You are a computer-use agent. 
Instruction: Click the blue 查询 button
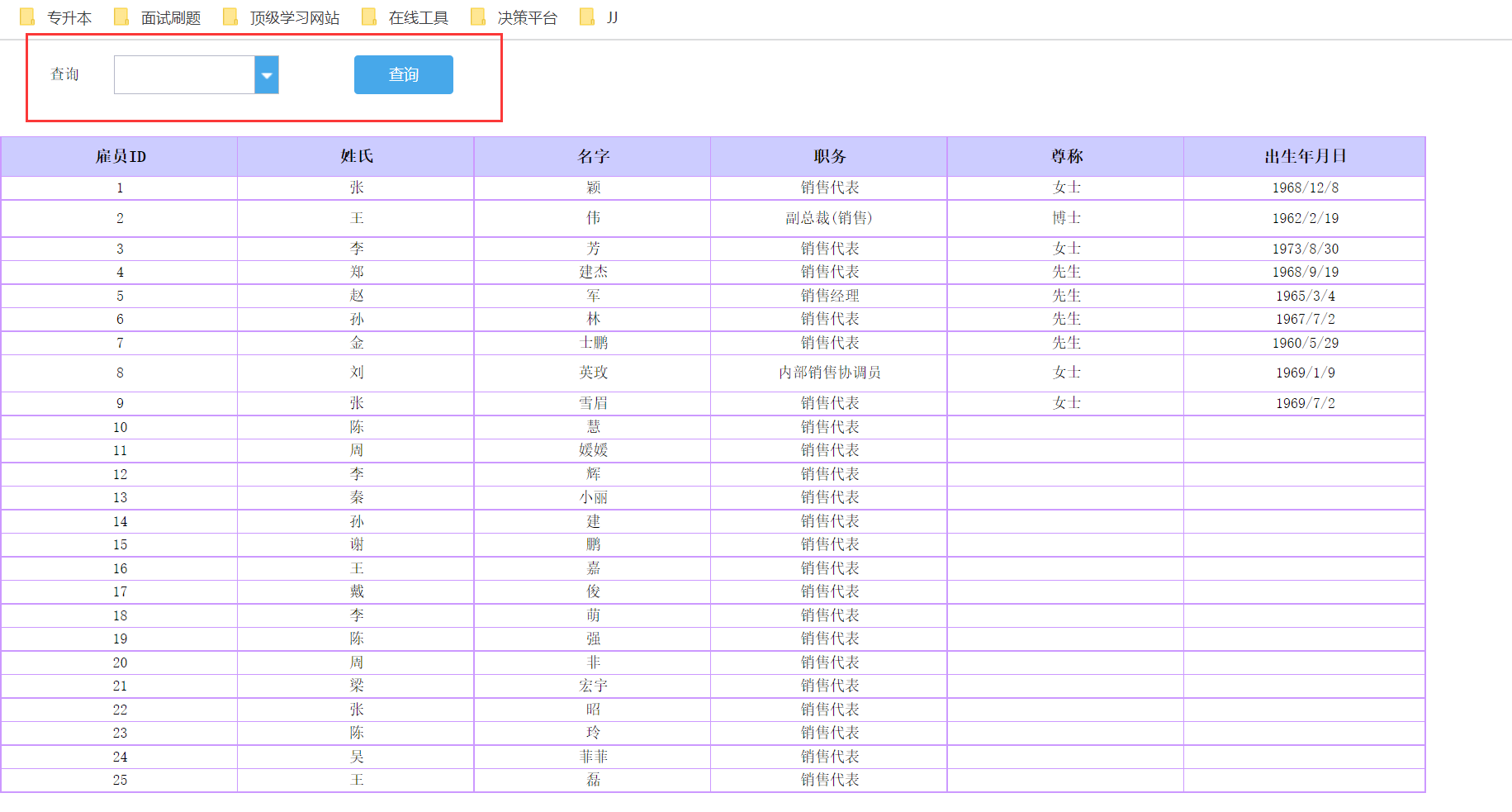404,74
